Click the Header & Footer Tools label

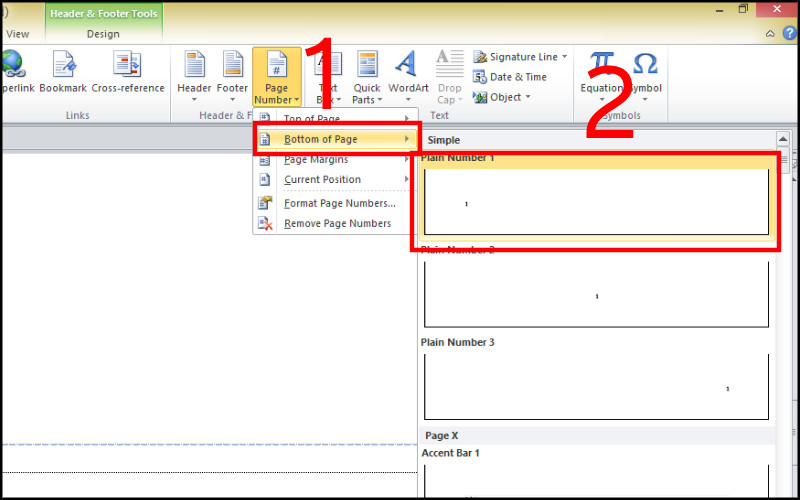[x=104, y=14]
